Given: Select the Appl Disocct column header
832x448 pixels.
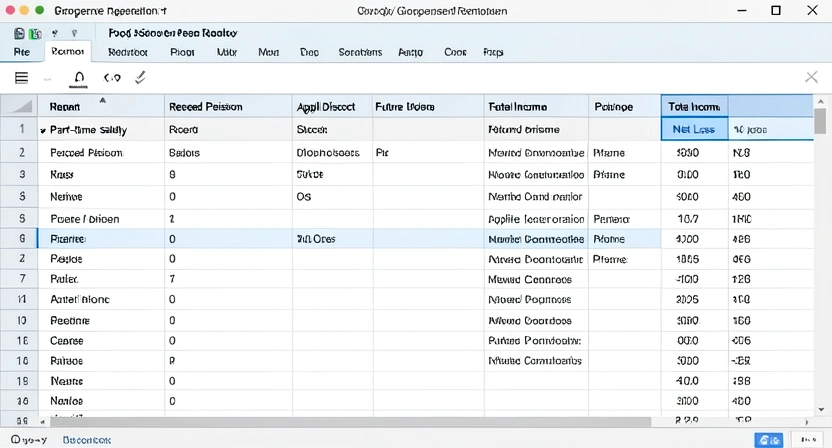Looking at the screenshot, I should 332,107.
